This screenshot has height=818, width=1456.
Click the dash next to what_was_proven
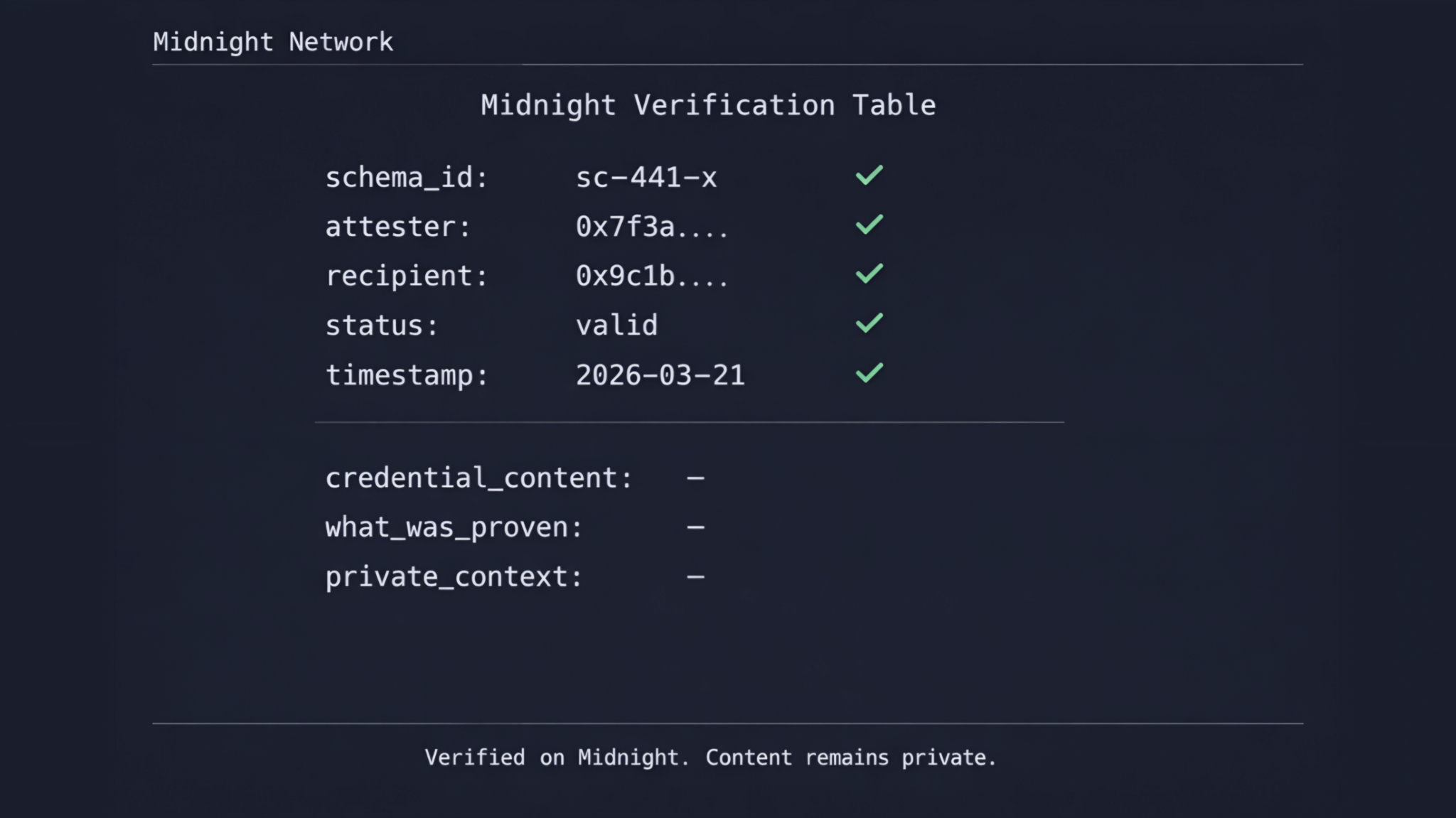(x=695, y=527)
